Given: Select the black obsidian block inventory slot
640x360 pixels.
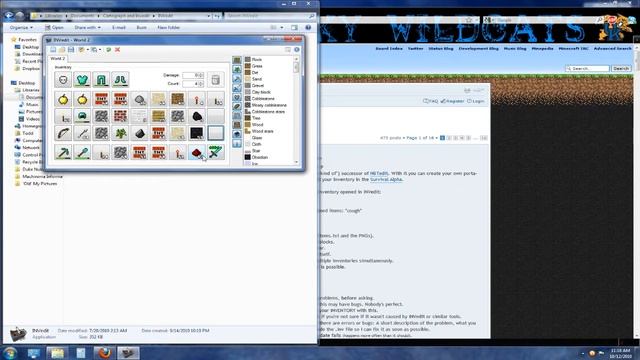Looking at the screenshot, I should [x=197, y=133].
